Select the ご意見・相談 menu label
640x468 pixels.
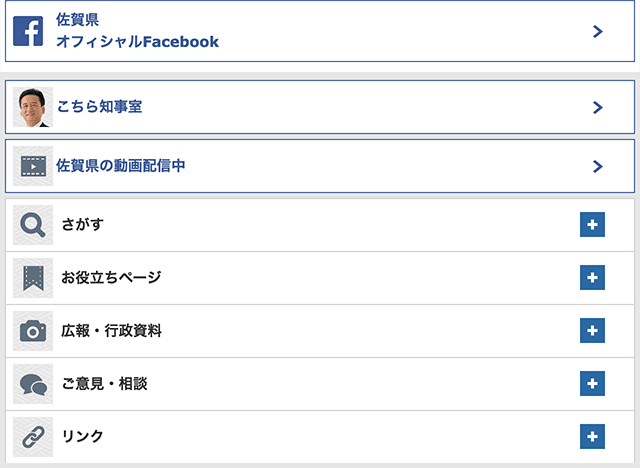click(104, 384)
